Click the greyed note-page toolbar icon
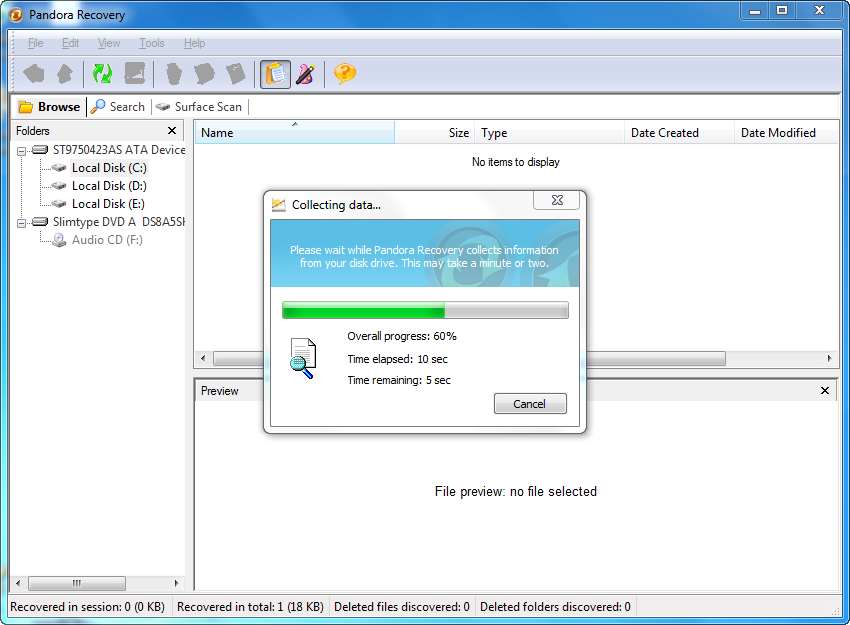 click(236, 74)
